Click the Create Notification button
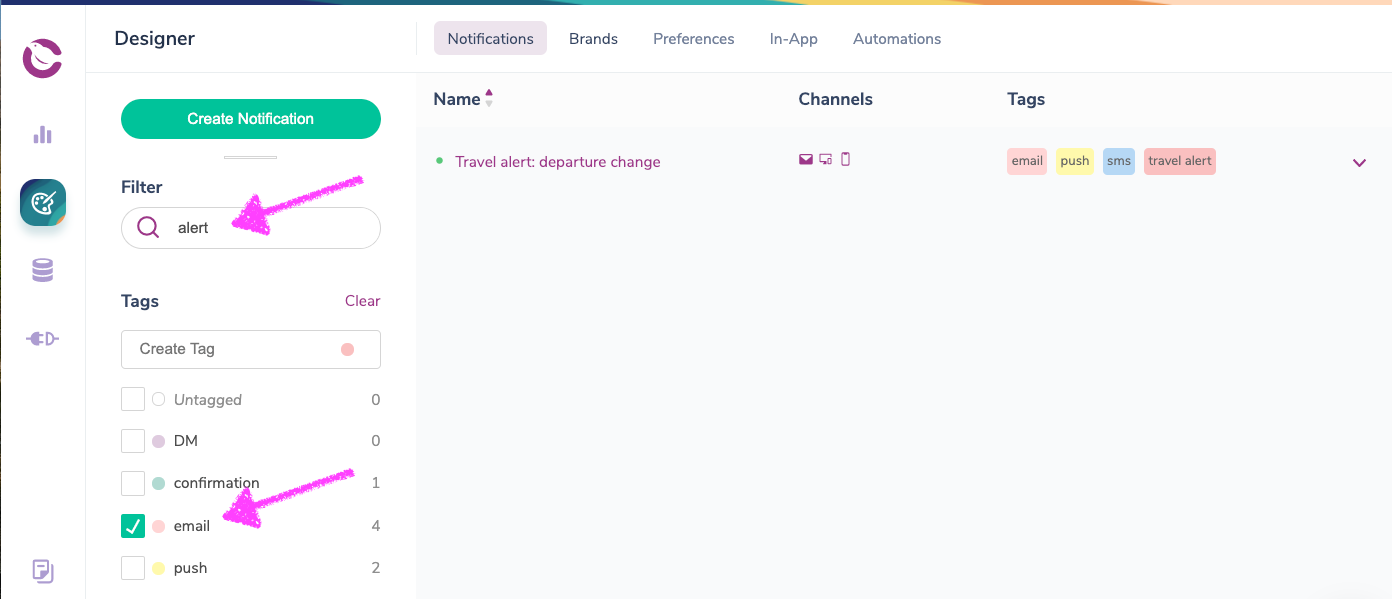The image size is (1392, 599). coord(251,119)
